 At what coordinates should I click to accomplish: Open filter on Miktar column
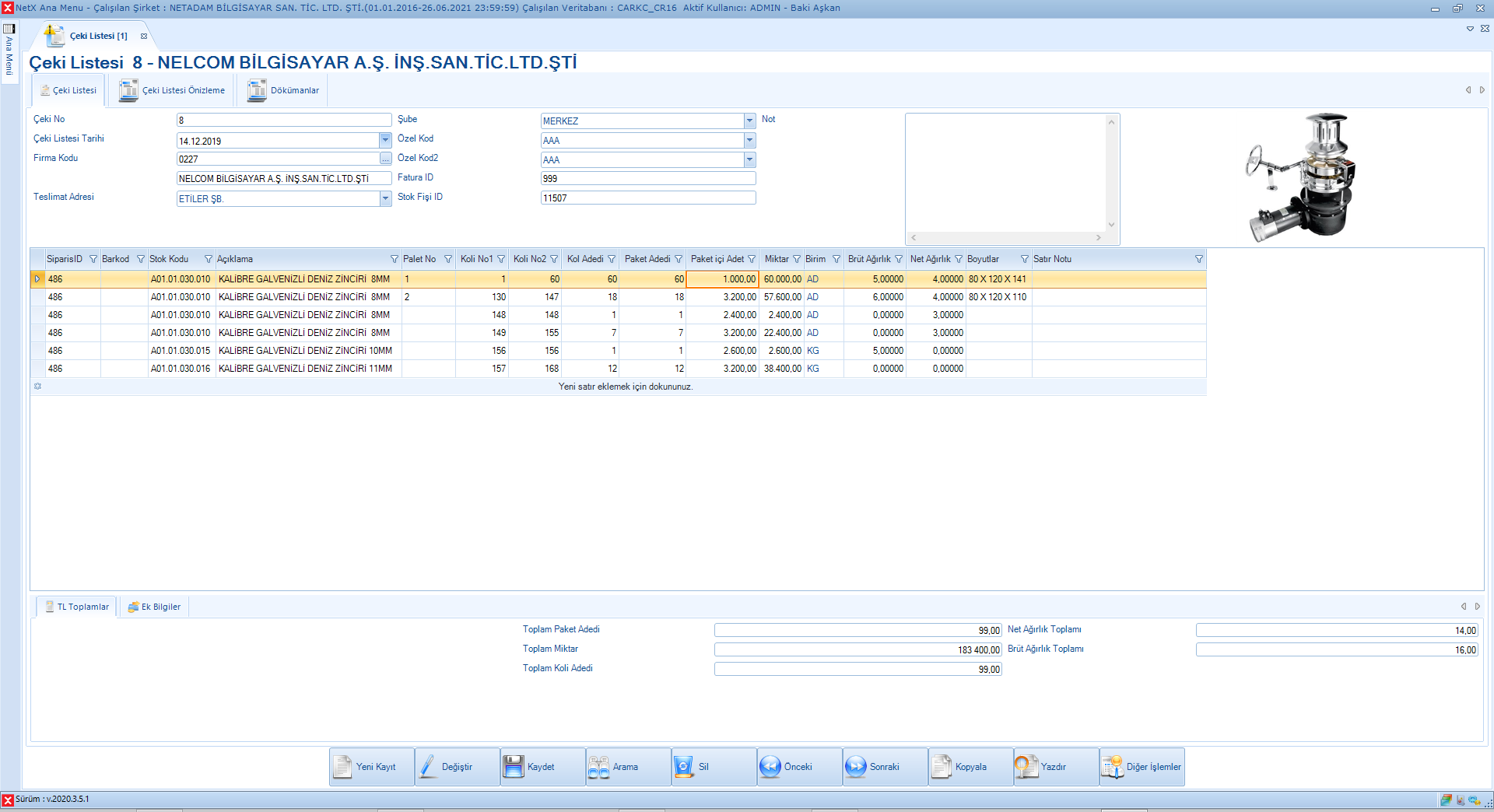pos(796,259)
